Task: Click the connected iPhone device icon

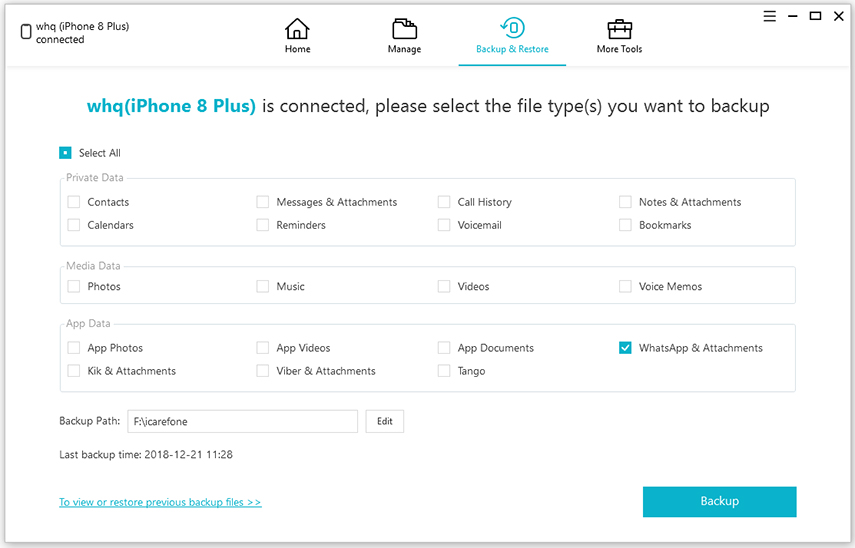Action: pos(26,32)
